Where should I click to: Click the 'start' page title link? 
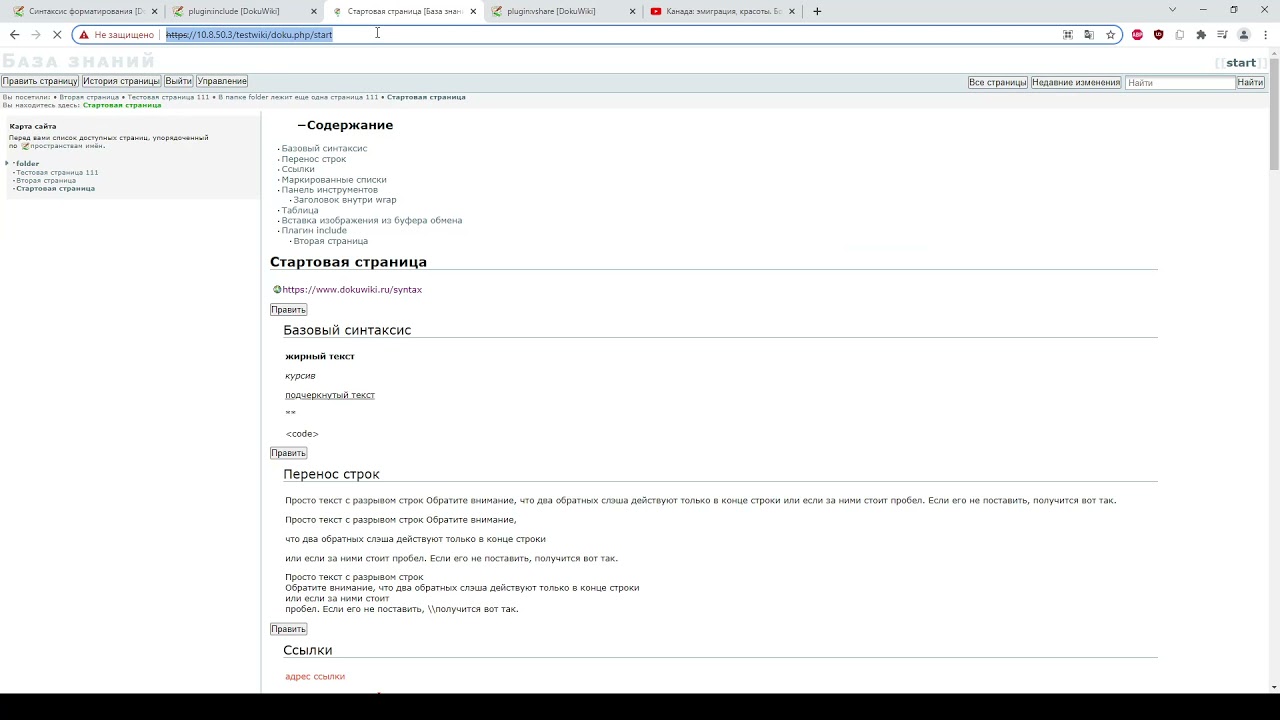(x=1241, y=63)
